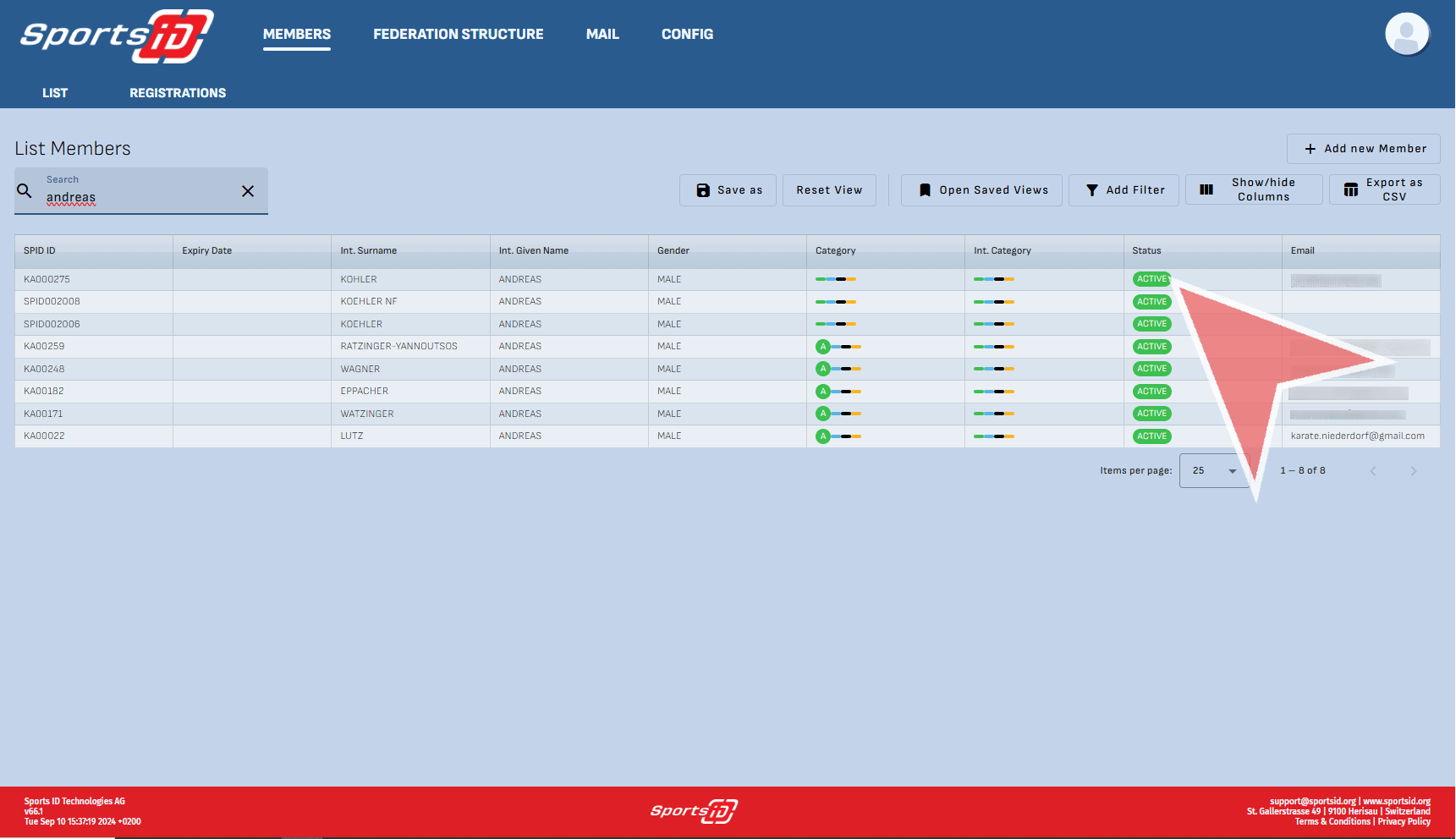This screenshot has height=839, width=1456.
Task: Reset the current table view
Action: pos(829,190)
